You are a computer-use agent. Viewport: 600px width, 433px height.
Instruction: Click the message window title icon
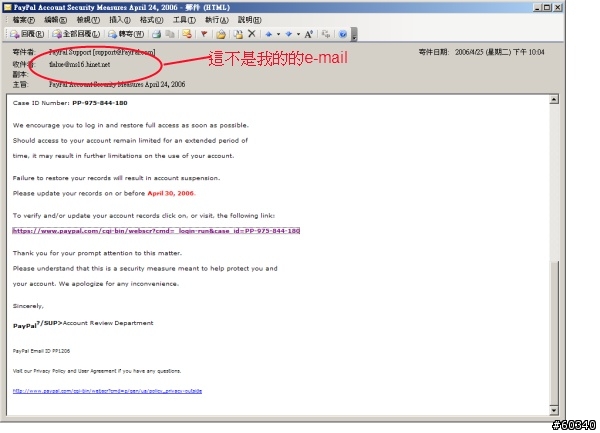click(8, 7)
